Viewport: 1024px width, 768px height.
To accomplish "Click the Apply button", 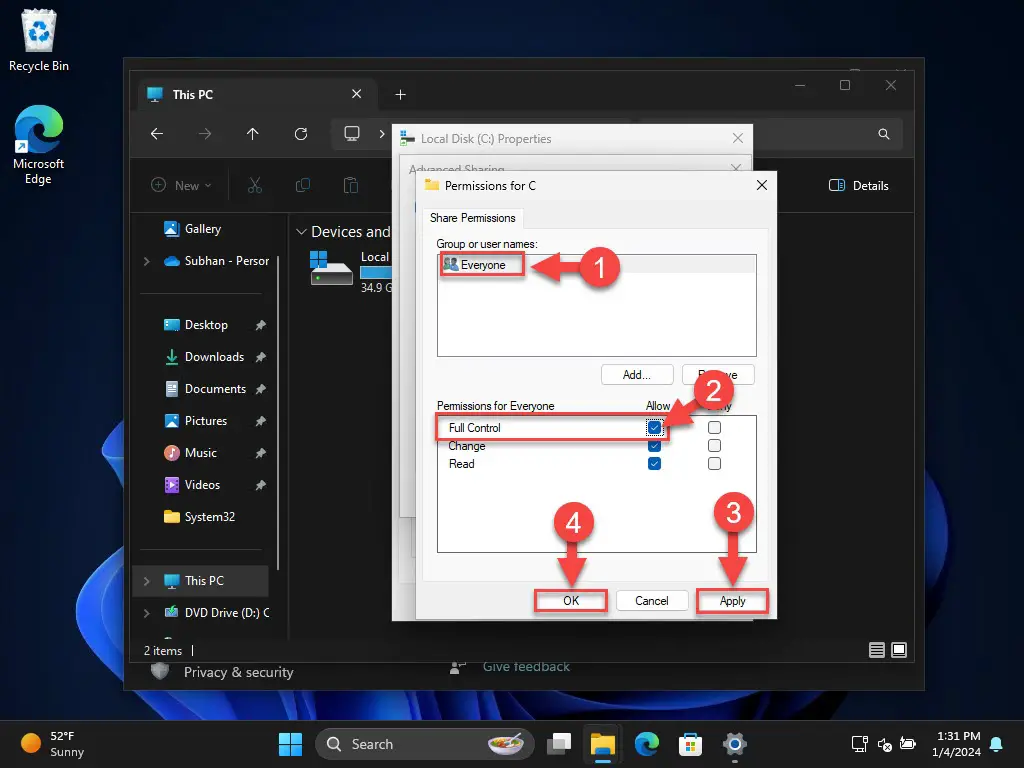I will [732, 600].
